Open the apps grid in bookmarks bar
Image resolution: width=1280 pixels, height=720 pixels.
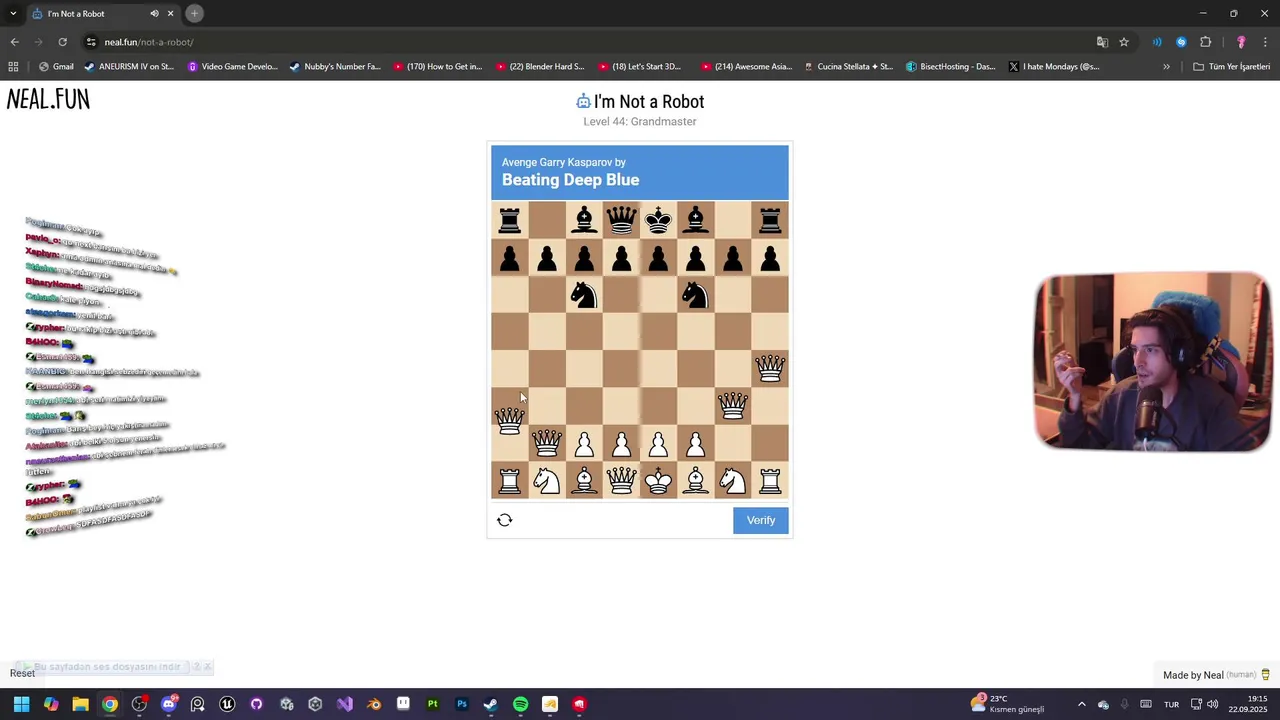click(x=13, y=67)
